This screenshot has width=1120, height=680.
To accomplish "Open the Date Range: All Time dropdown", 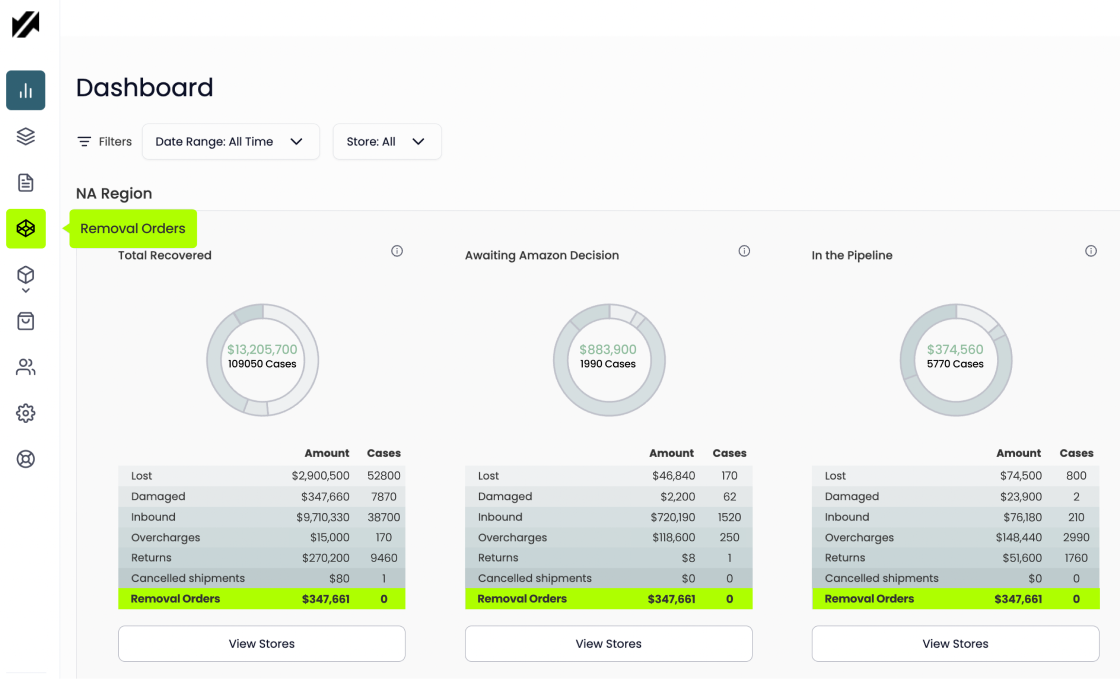I will pos(230,141).
